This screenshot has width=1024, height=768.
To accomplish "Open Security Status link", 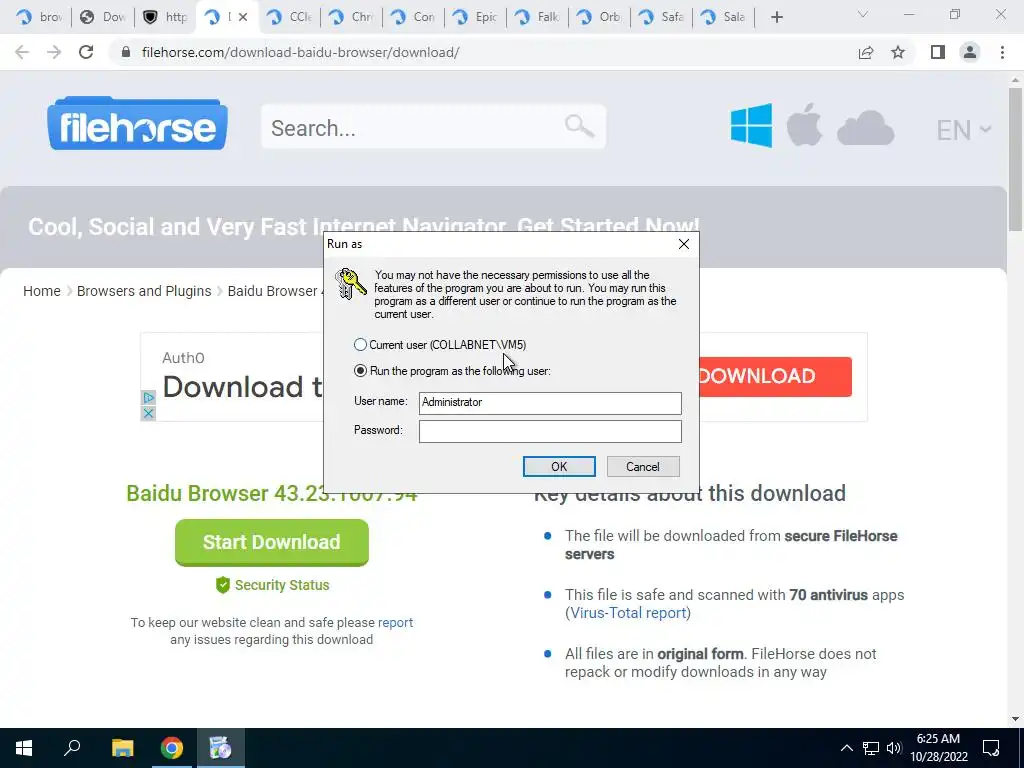I will coord(272,585).
